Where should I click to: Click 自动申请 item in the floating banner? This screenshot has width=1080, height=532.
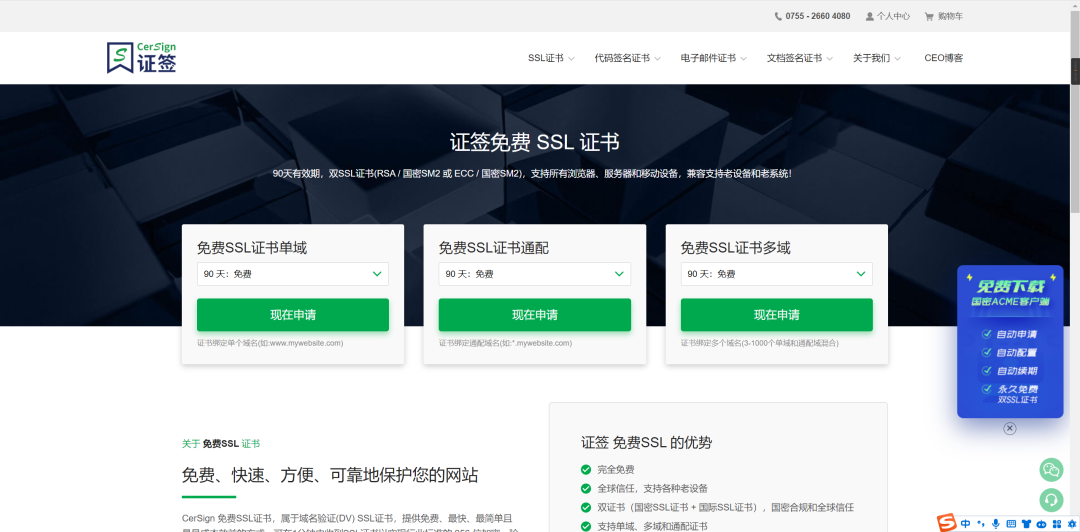(x=1010, y=334)
